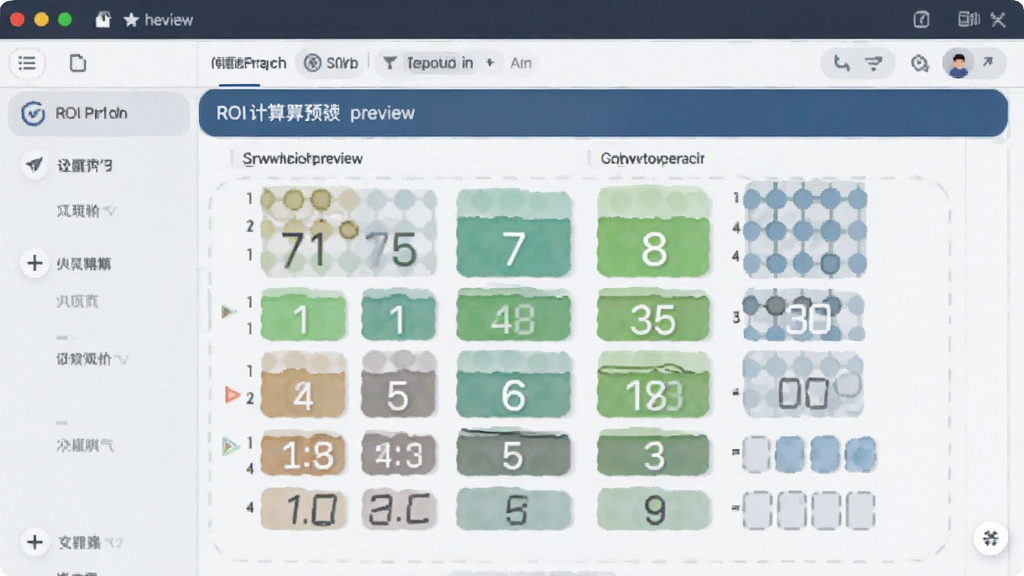Click the search clock icon near avatar

coord(920,63)
